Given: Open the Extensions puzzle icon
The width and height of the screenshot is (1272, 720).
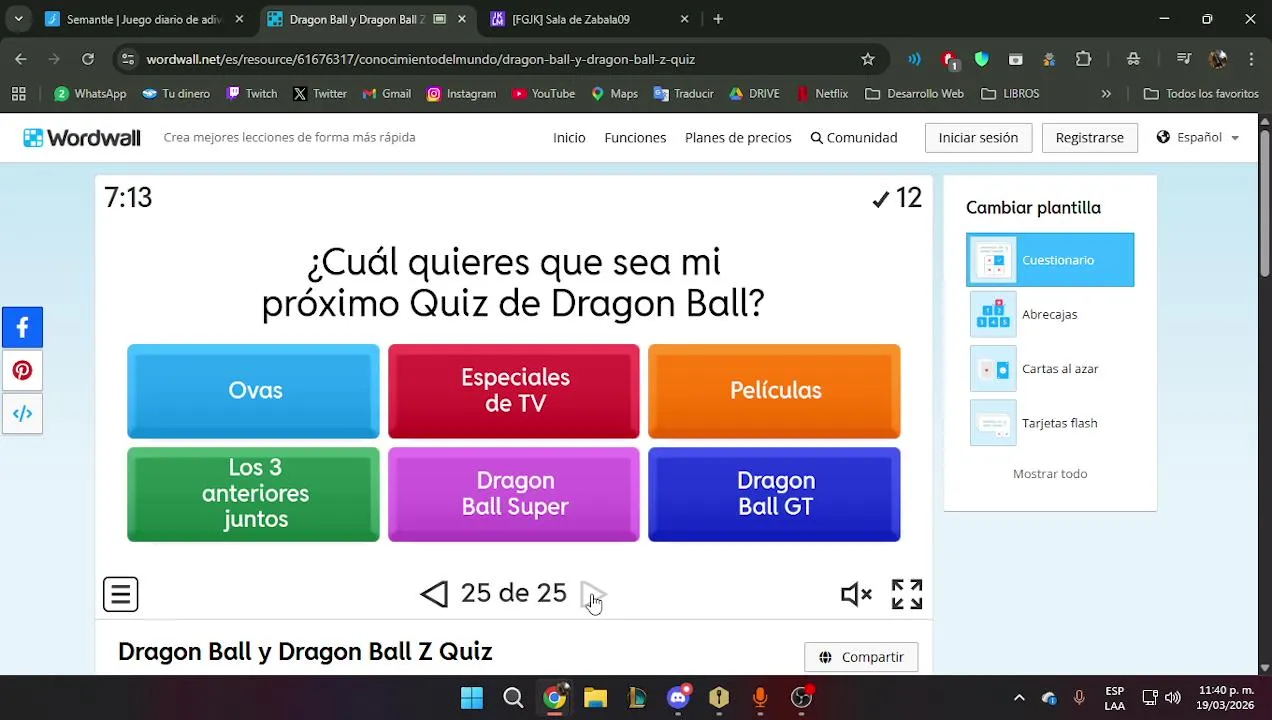Looking at the screenshot, I should (x=1083, y=59).
